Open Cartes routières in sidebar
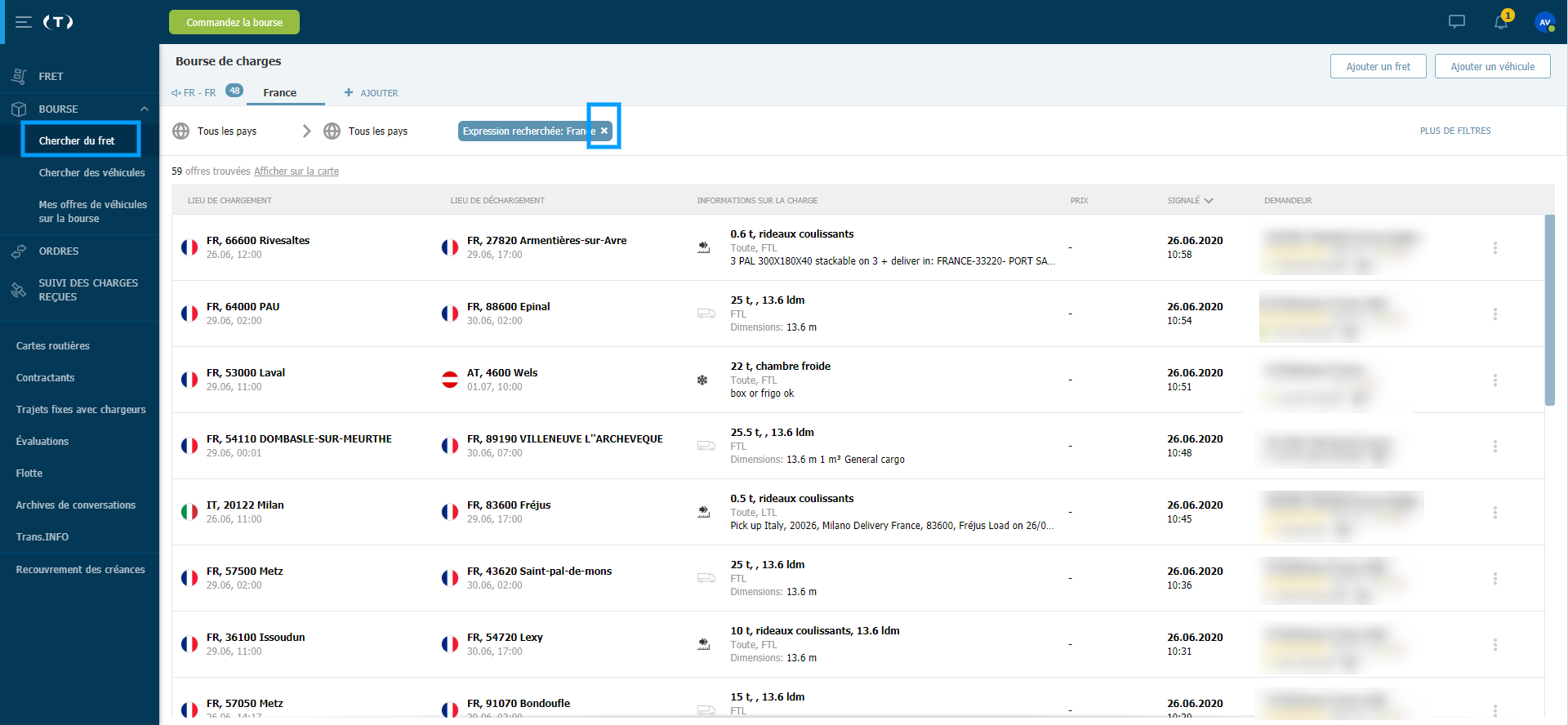Image resolution: width=1568 pixels, height=725 pixels. pos(53,345)
